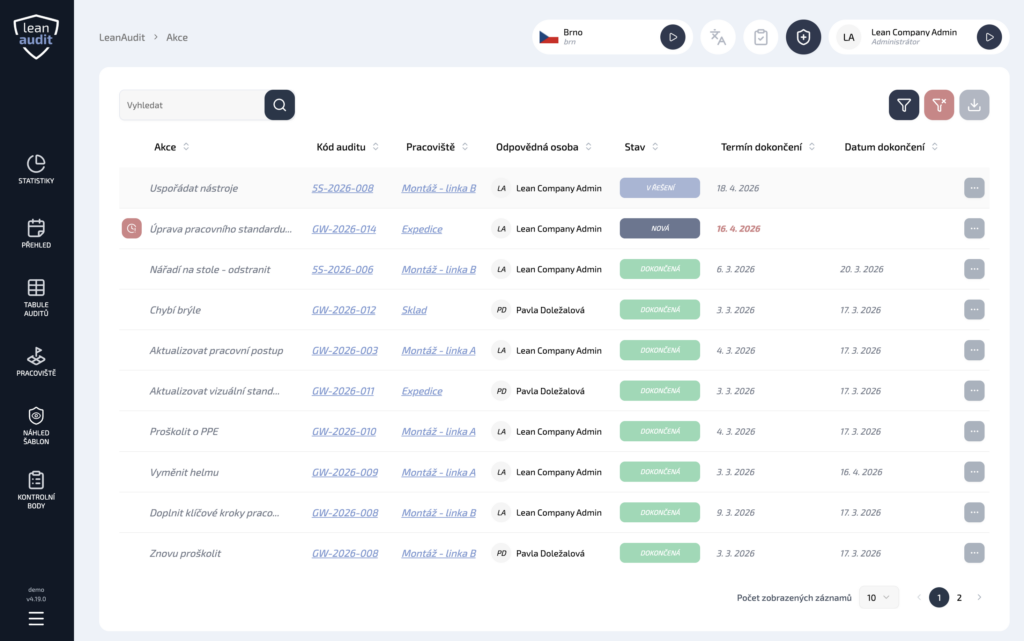Go to page 2 of results

pos(959,597)
